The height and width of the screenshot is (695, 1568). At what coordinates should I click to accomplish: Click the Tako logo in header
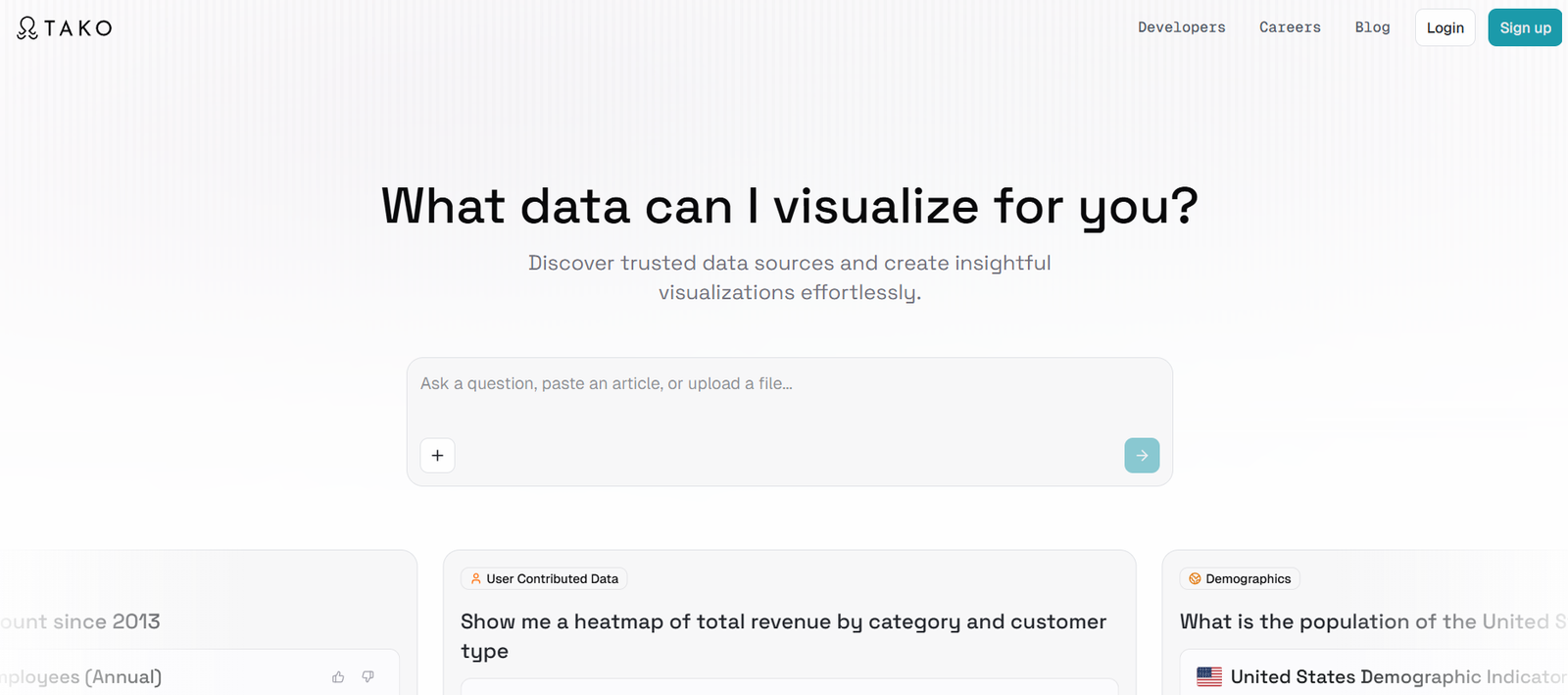point(65,28)
